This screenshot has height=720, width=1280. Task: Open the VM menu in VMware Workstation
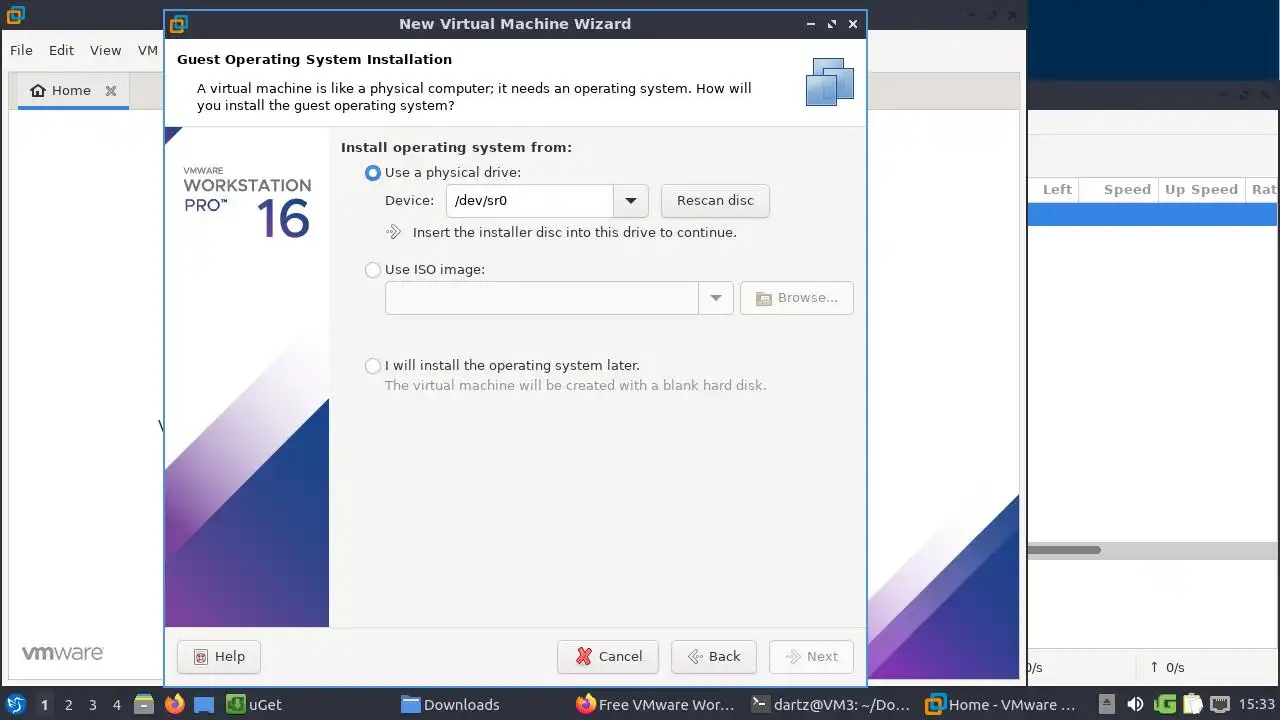pos(148,50)
